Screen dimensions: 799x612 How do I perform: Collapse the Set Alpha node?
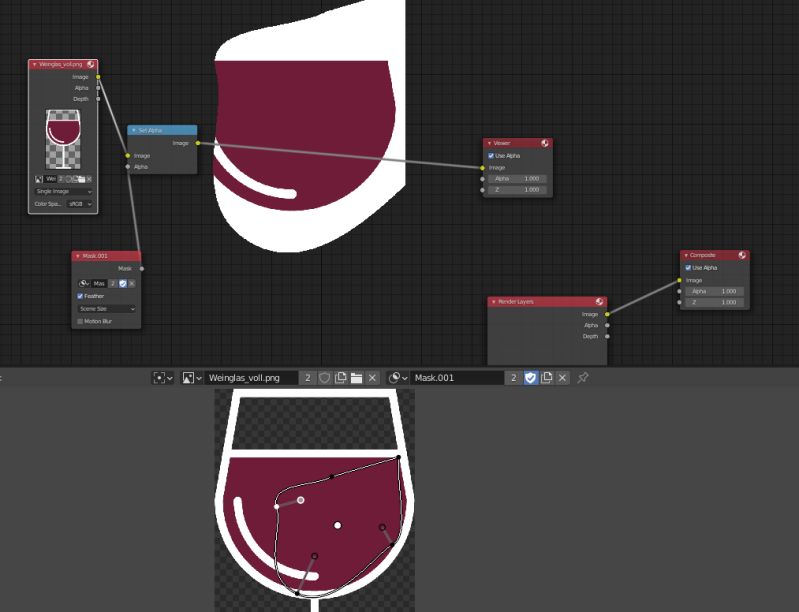click(134, 130)
